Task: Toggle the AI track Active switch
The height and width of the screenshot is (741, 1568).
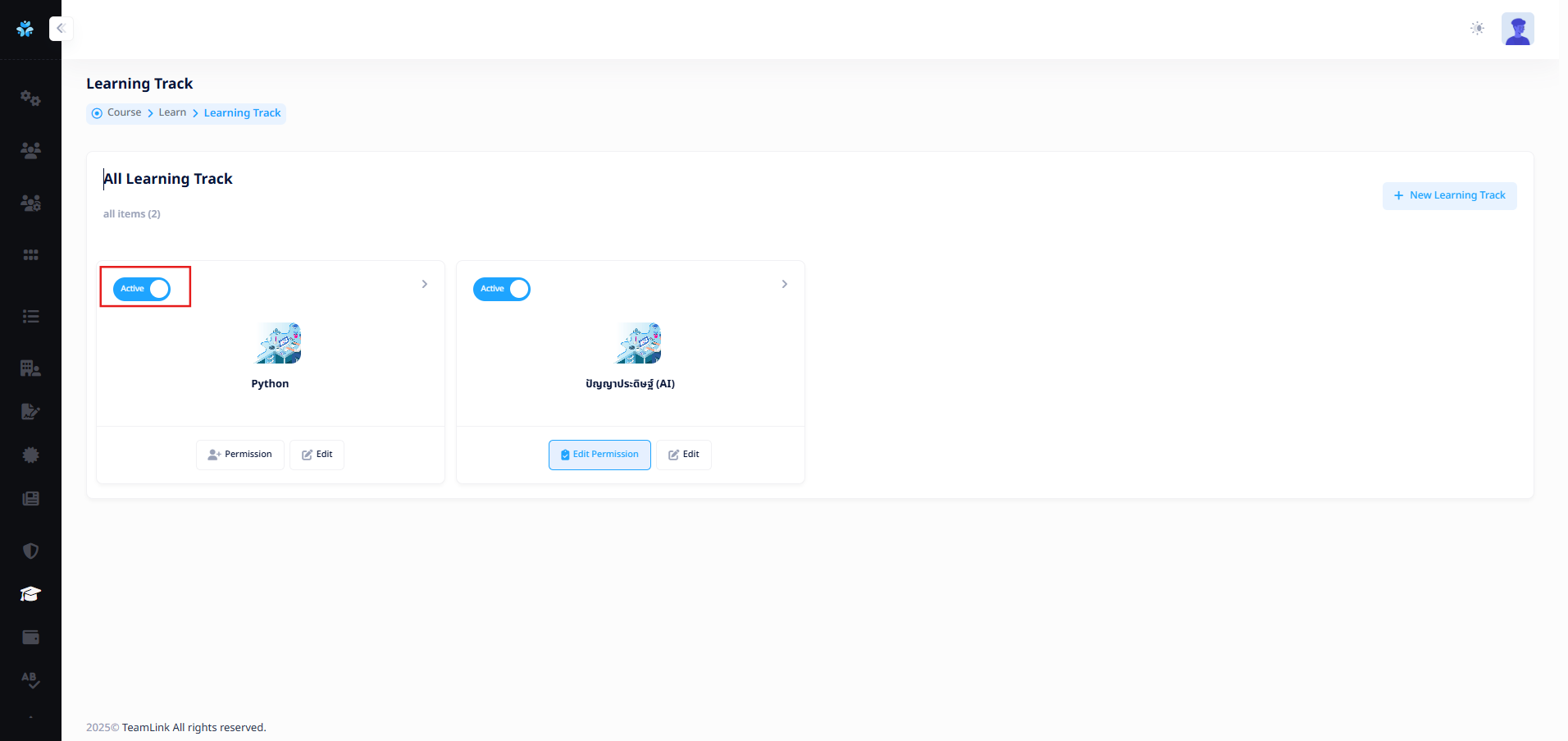Action: [x=502, y=289]
